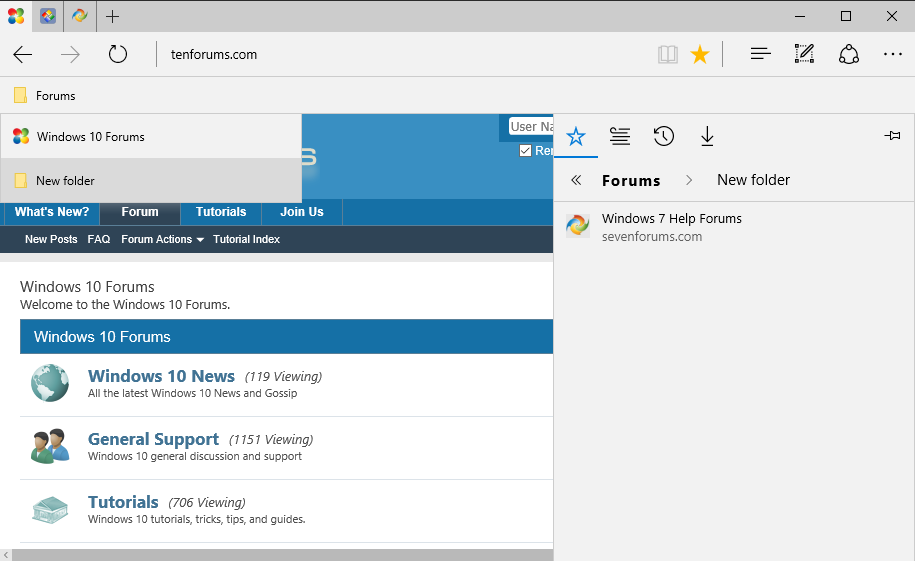This screenshot has height=561, width=915.
Task: Open the Tutorials navigation tab
Action: [x=221, y=212]
